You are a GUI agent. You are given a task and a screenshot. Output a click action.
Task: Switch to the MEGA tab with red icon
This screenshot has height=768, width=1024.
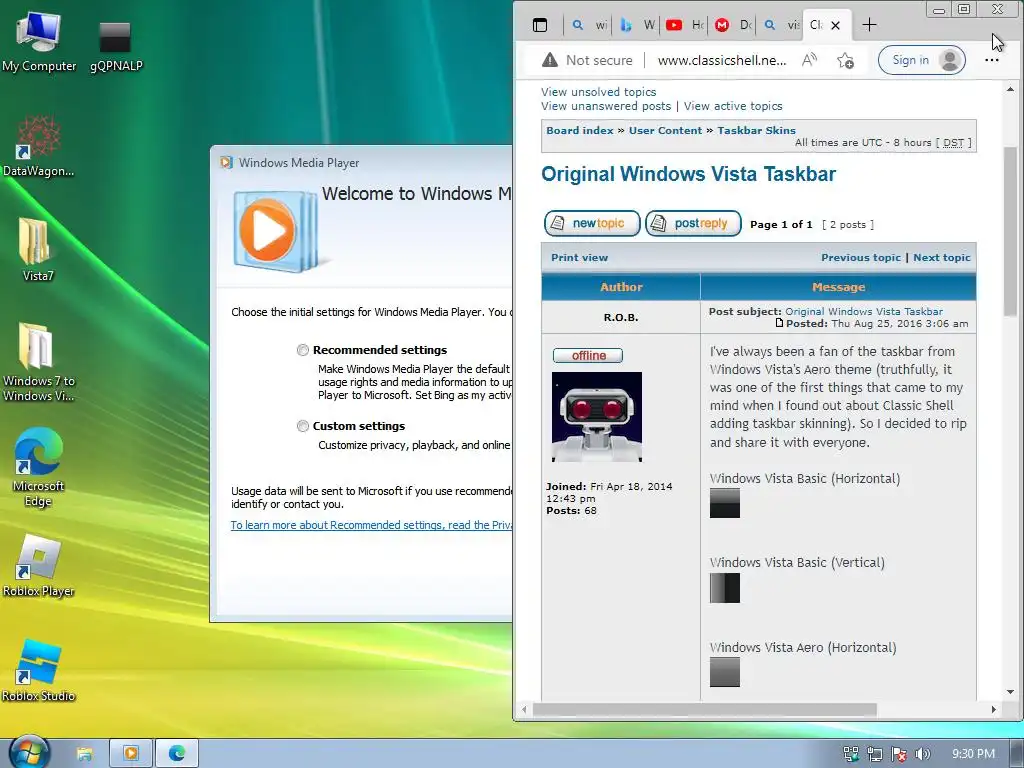tap(731, 25)
